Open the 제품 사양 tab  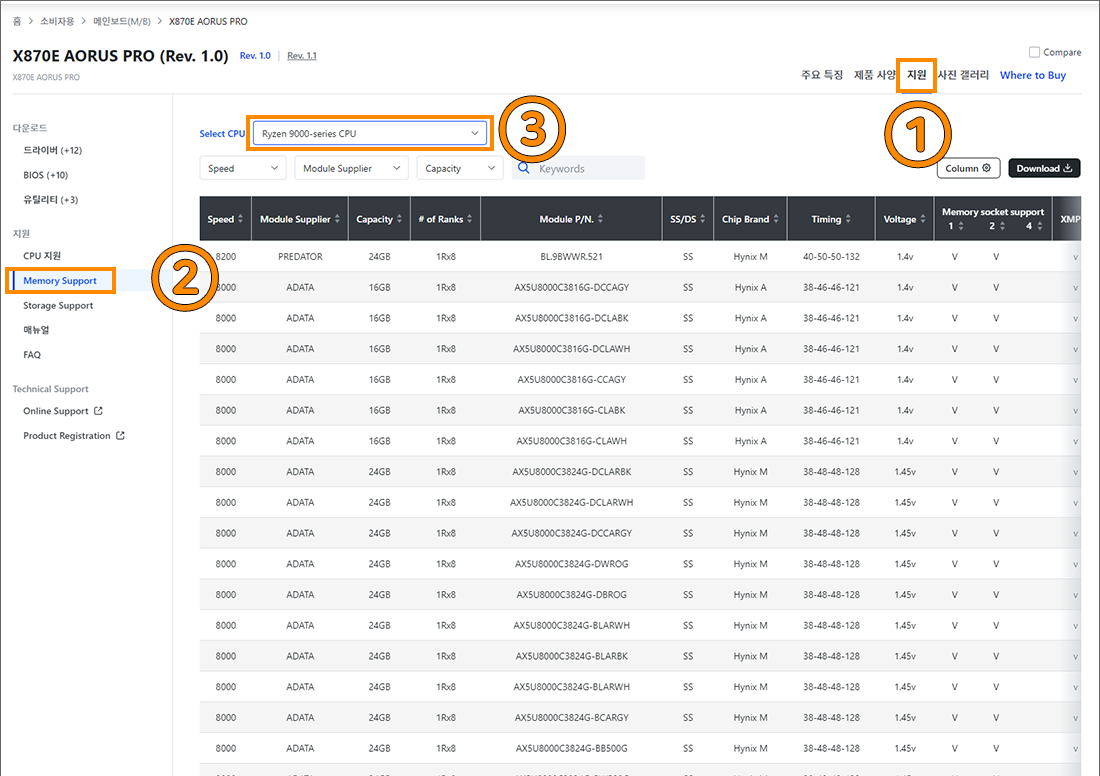[874, 75]
